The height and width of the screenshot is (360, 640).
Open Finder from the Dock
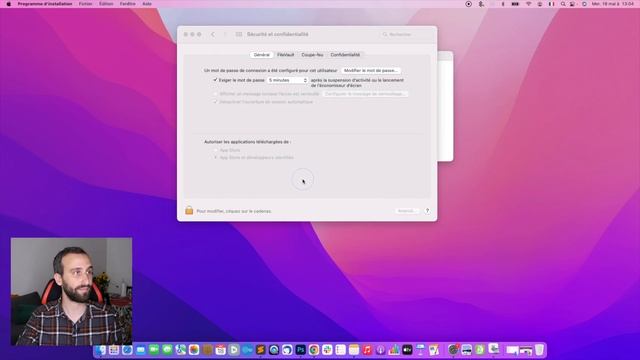100,350
